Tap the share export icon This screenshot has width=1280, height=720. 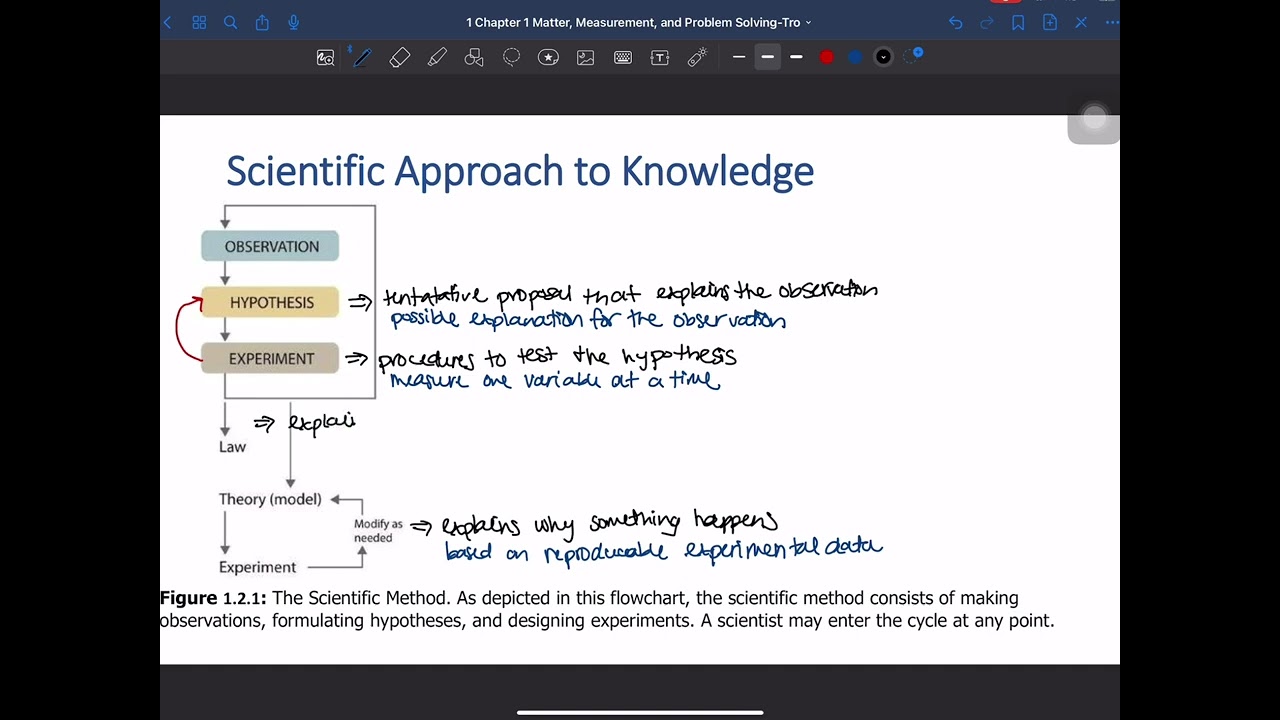pos(262,22)
